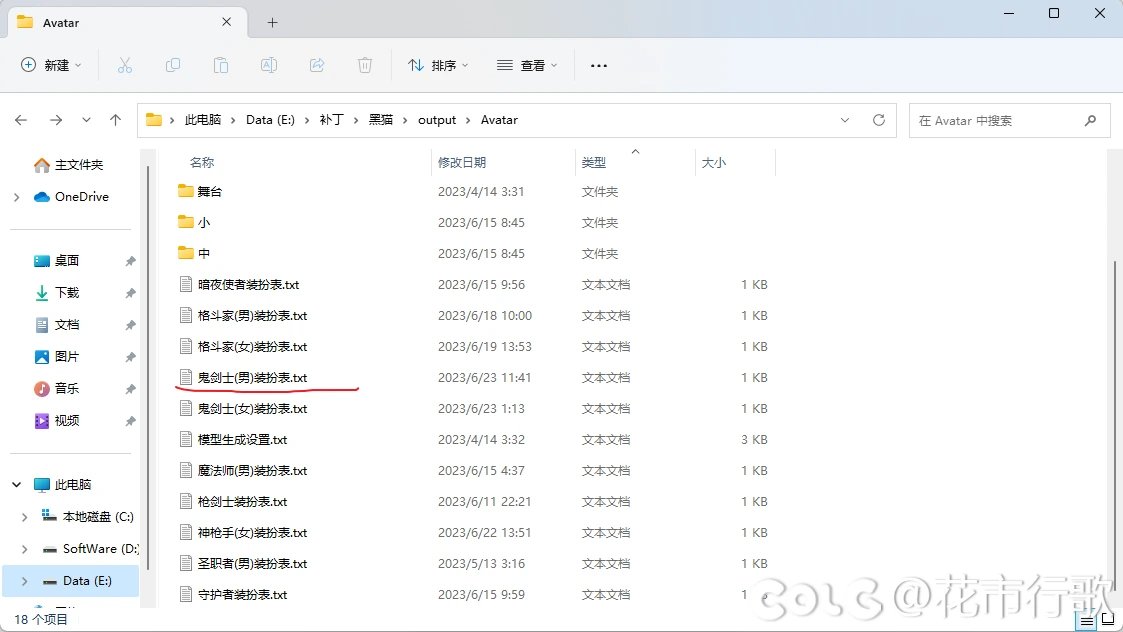Click the Delete trash can icon

pyautogui.click(x=365, y=65)
